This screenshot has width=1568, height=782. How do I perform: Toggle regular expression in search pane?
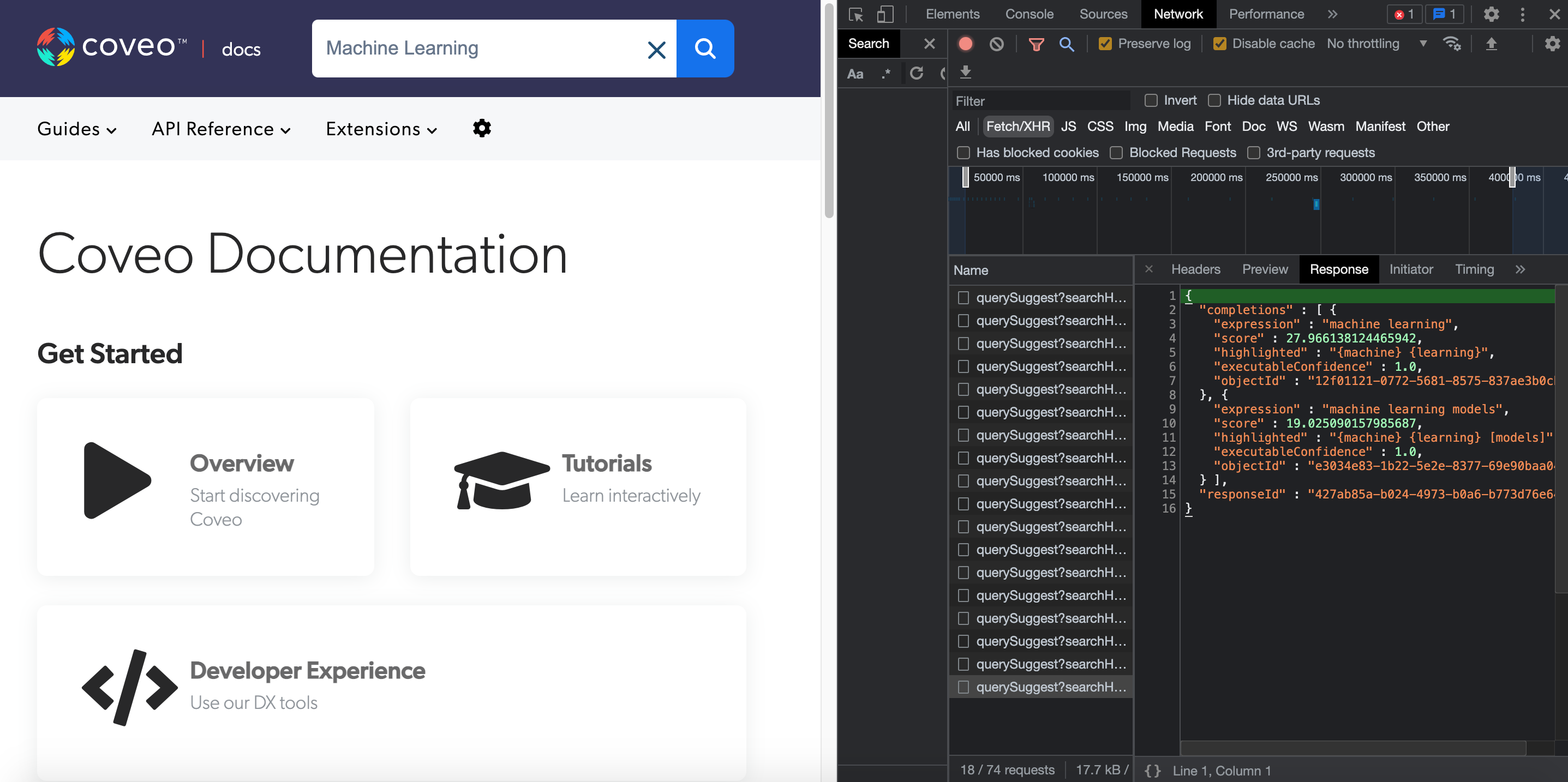886,74
